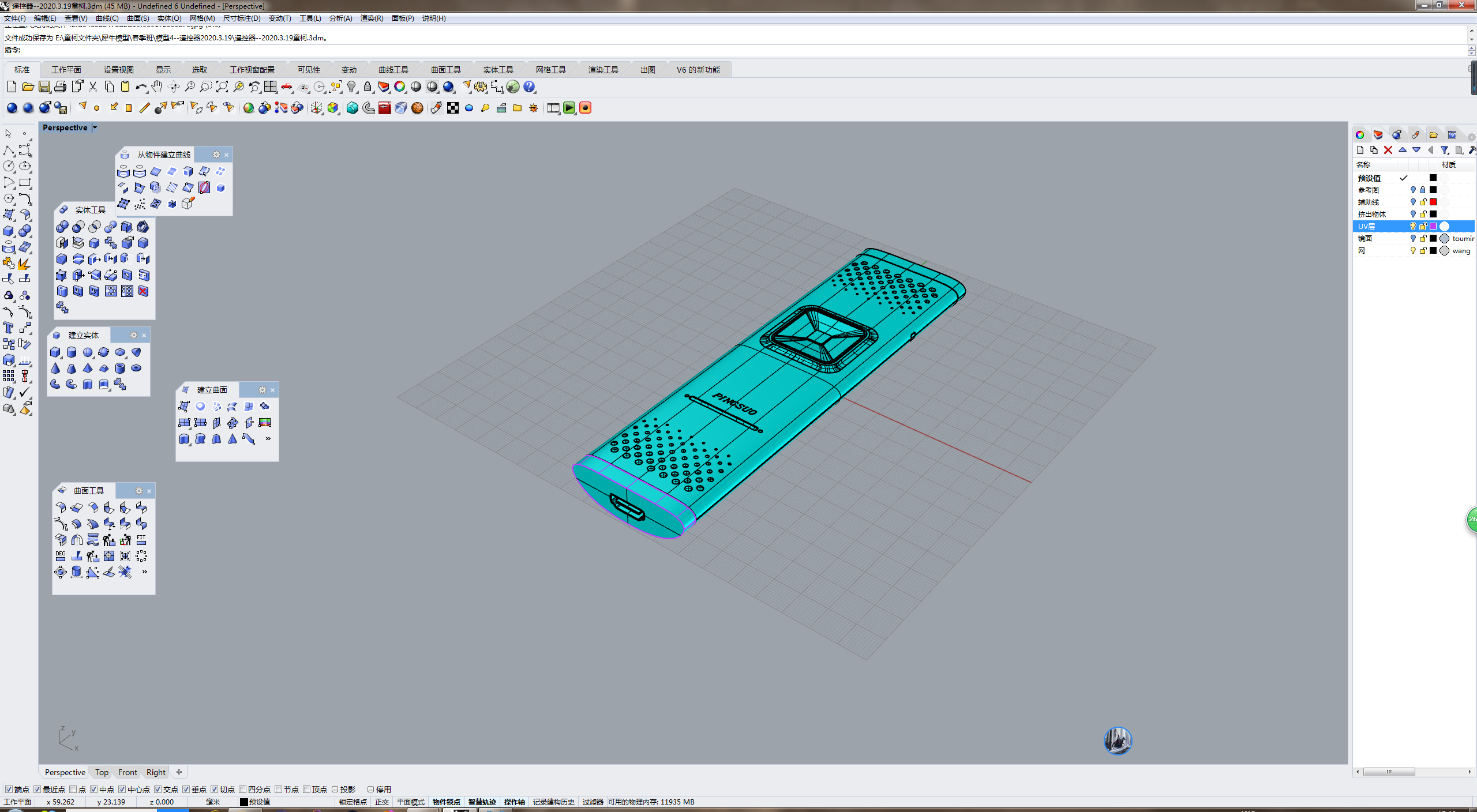Select the Pan hand tool
The image size is (1477, 812).
pos(156,87)
